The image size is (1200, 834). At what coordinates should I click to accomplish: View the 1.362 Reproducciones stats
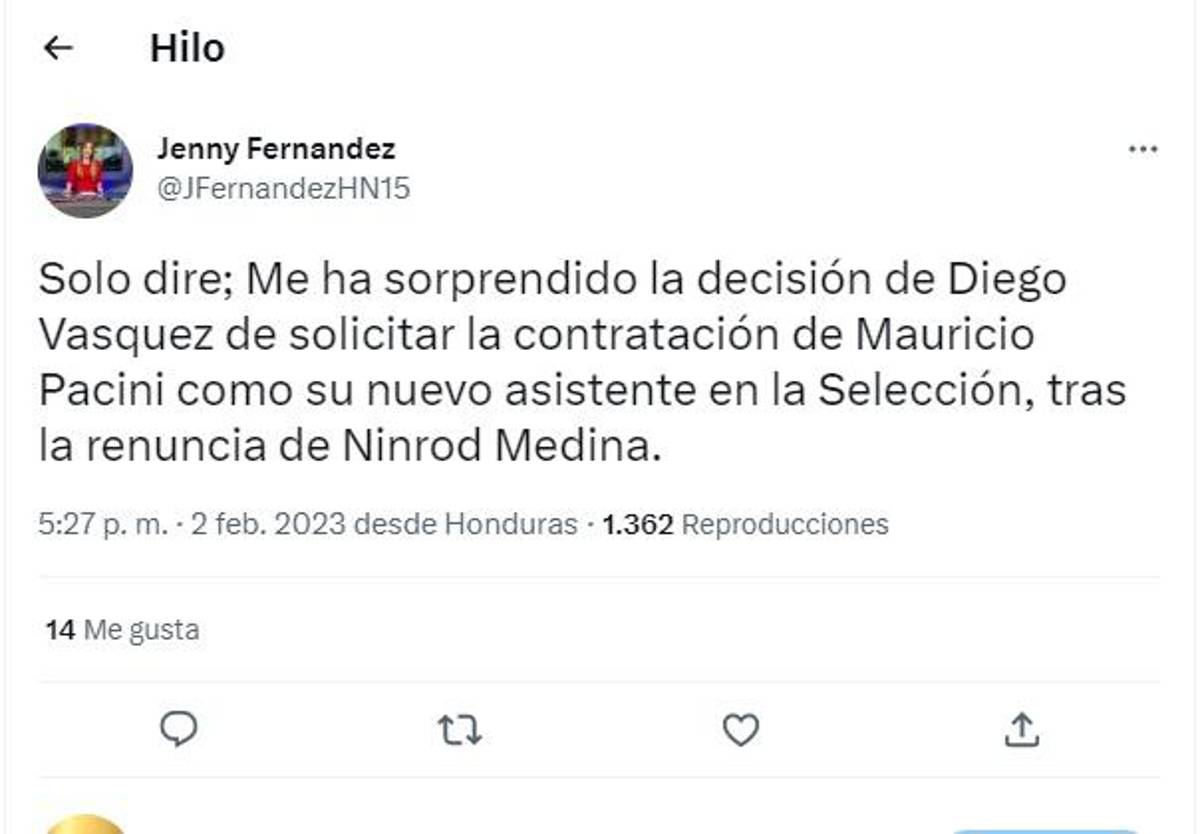745,524
